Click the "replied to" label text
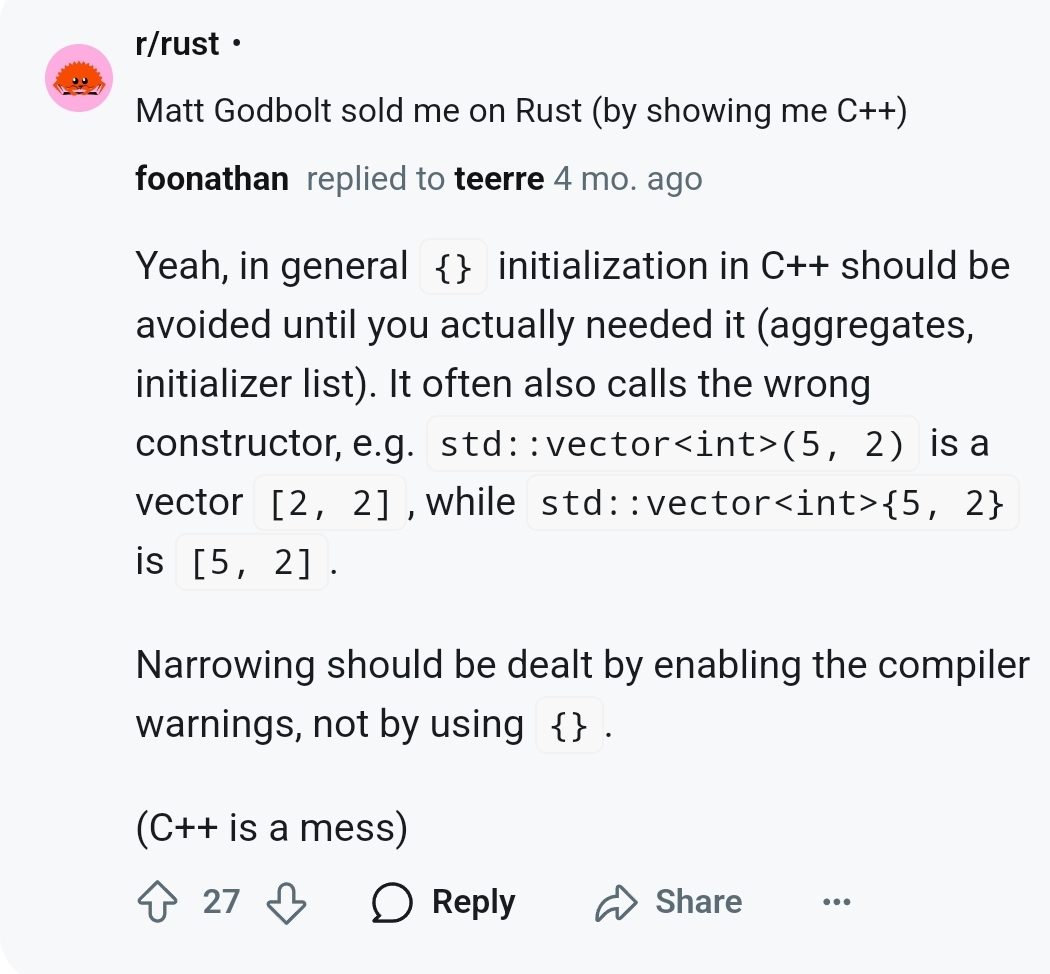Image resolution: width=1050 pixels, height=974 pixels. (x=375, y=179)
